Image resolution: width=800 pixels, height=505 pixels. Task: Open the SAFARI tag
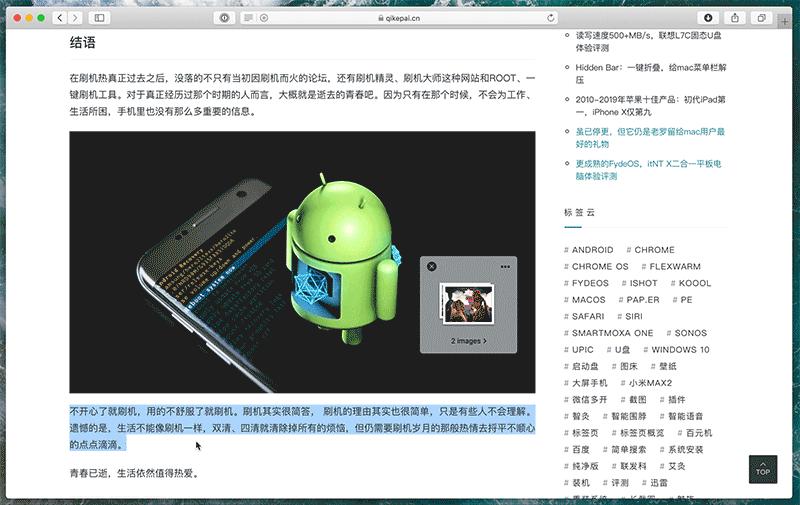click(x=584, y=316)
